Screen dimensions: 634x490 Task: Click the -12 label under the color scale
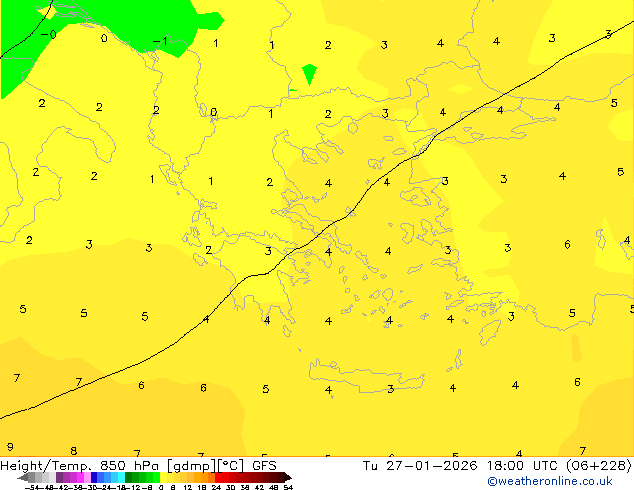[x=133, y=487]
